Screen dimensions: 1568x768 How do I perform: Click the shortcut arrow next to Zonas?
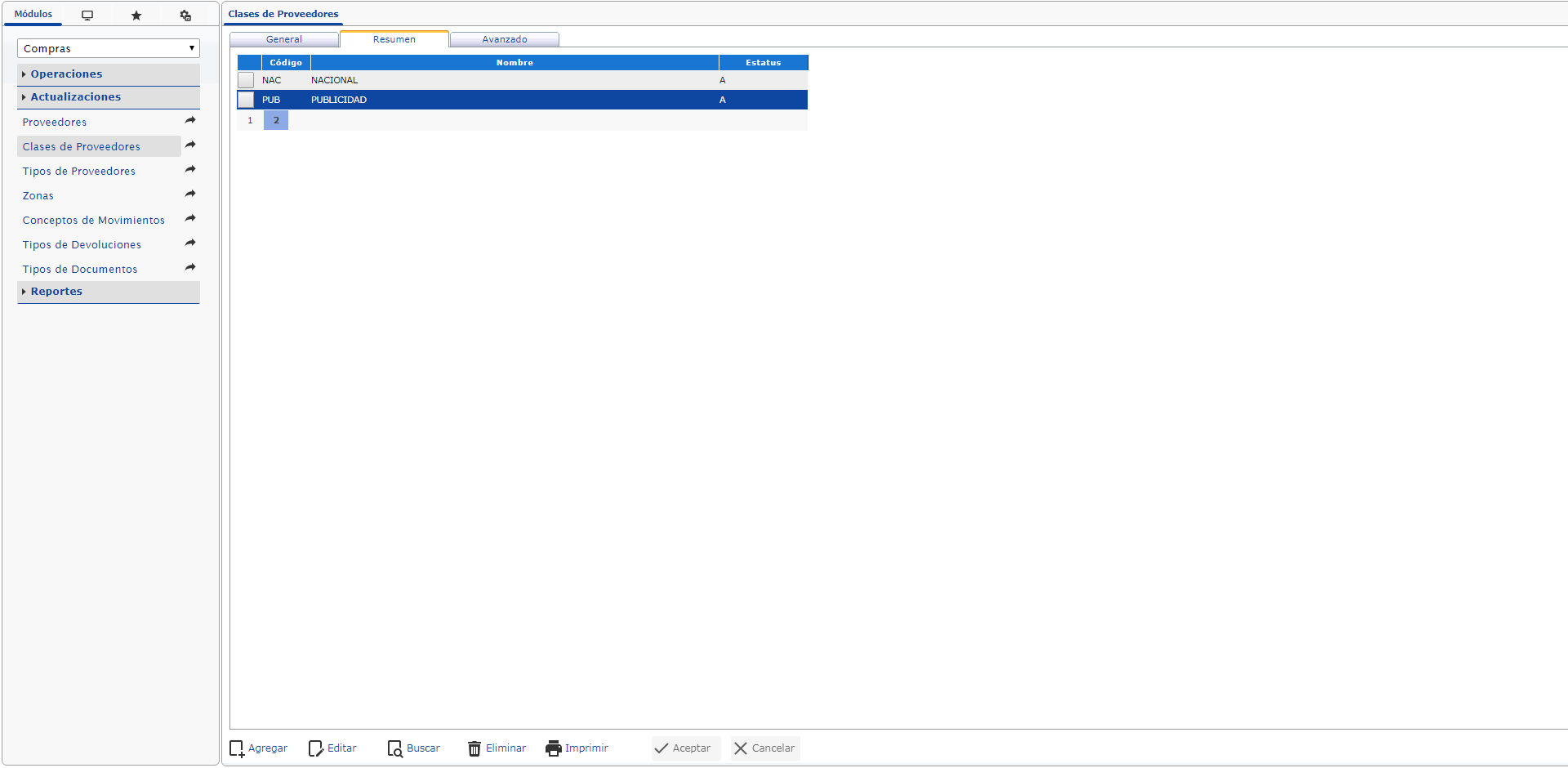tap(190, 194)
